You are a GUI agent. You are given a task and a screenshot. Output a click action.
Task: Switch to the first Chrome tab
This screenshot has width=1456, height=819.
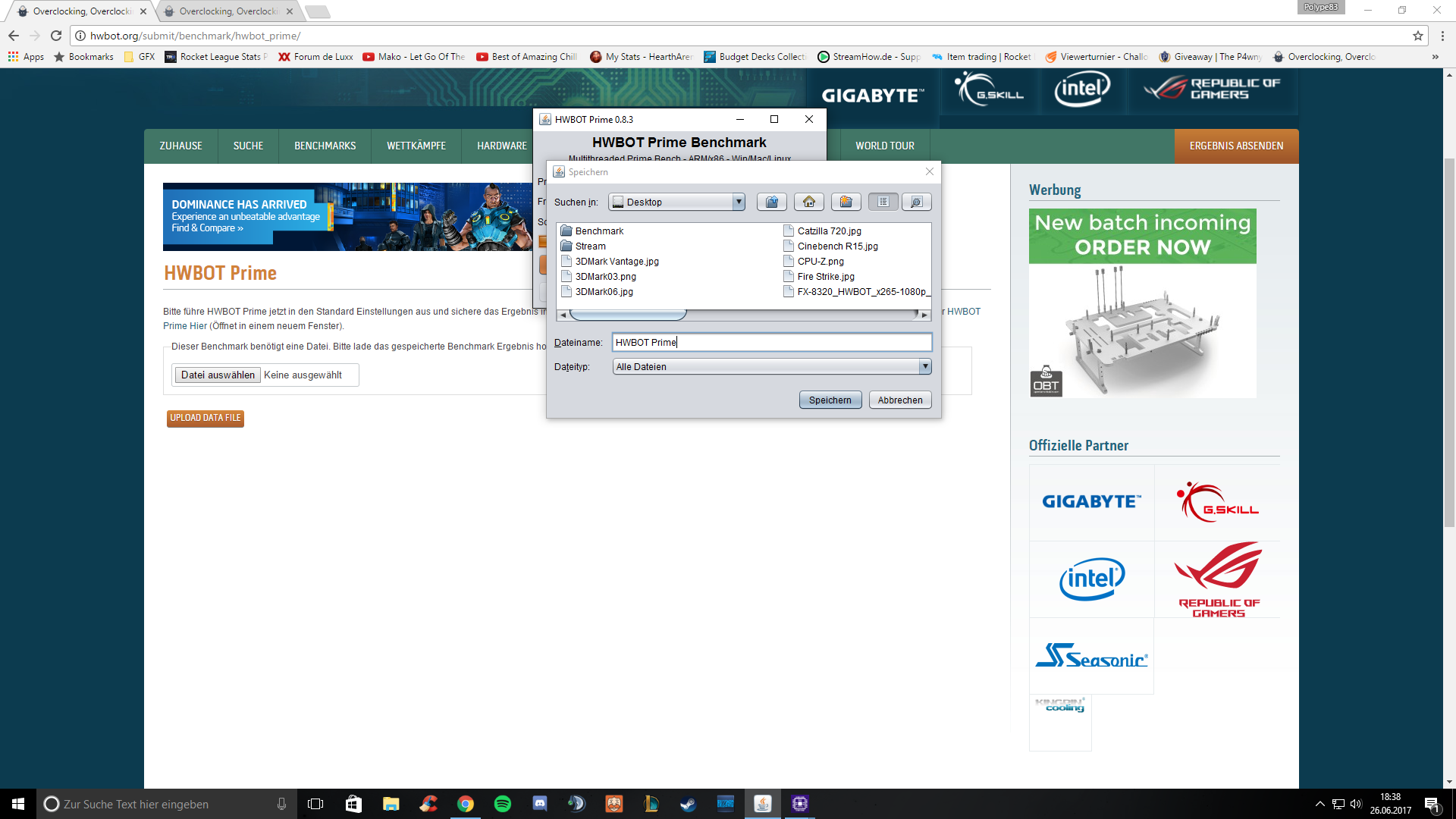coord(82,11)
